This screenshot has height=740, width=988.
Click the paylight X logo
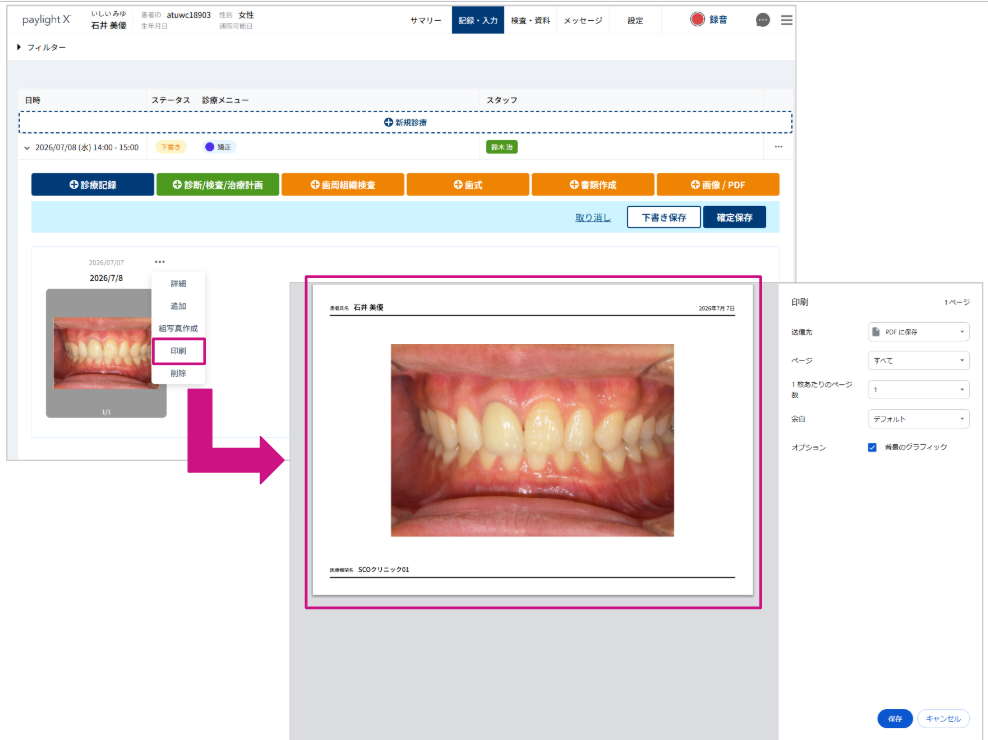coord(46,20)
